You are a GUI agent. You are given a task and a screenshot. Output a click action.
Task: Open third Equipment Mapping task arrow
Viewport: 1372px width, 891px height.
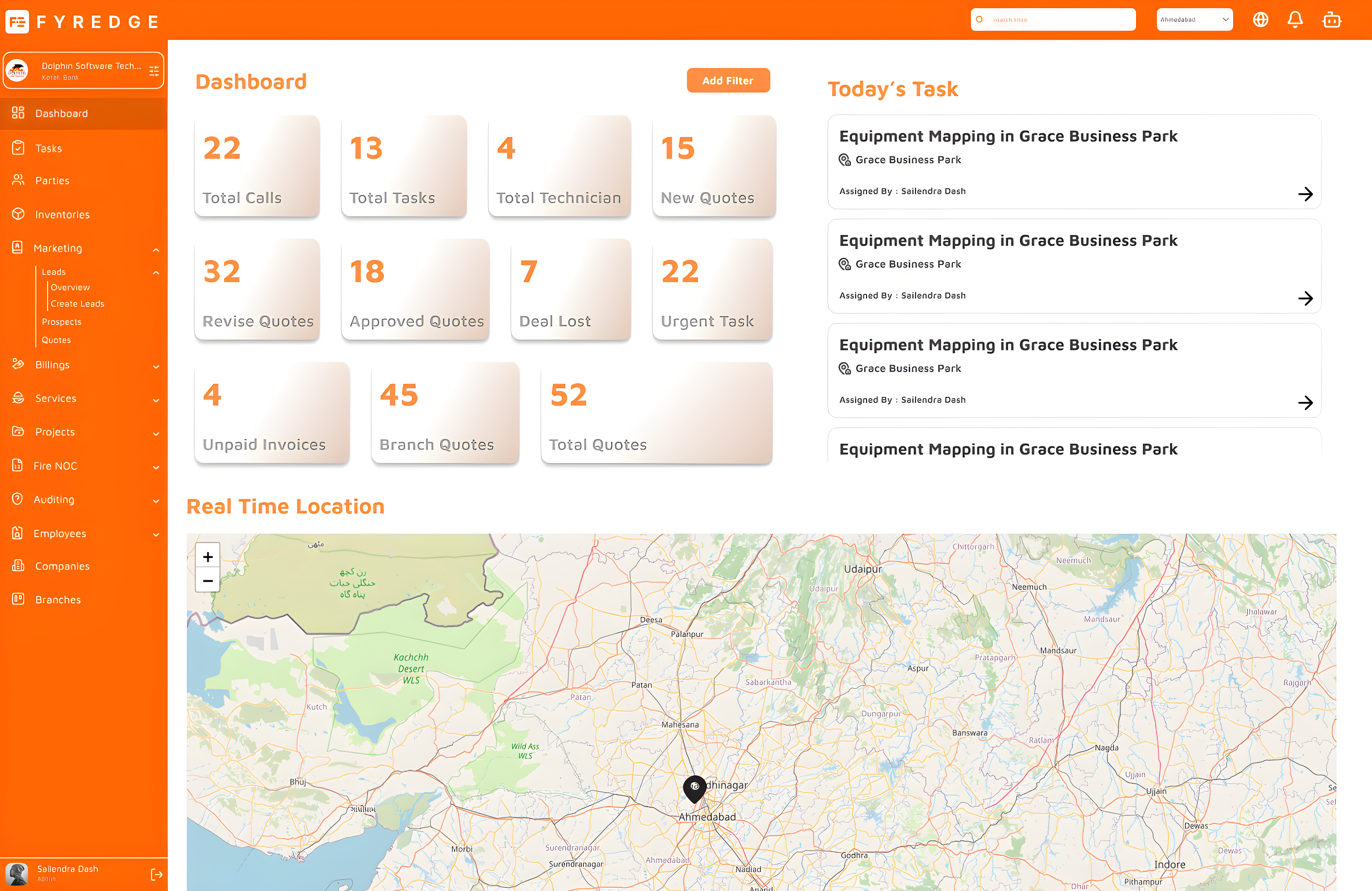click(1305, 403)
